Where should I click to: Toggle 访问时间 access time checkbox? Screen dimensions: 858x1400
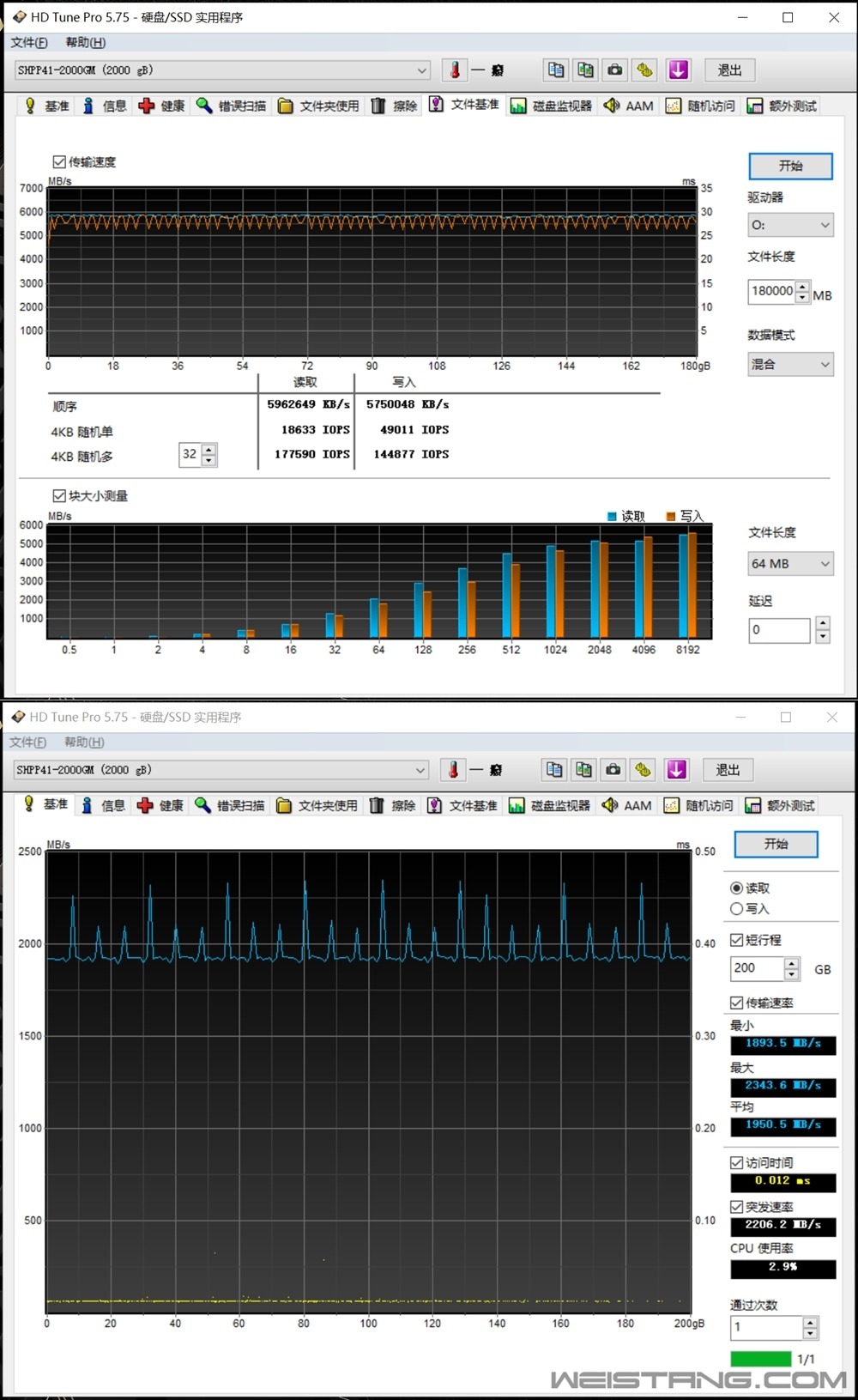pos(736,1162)
